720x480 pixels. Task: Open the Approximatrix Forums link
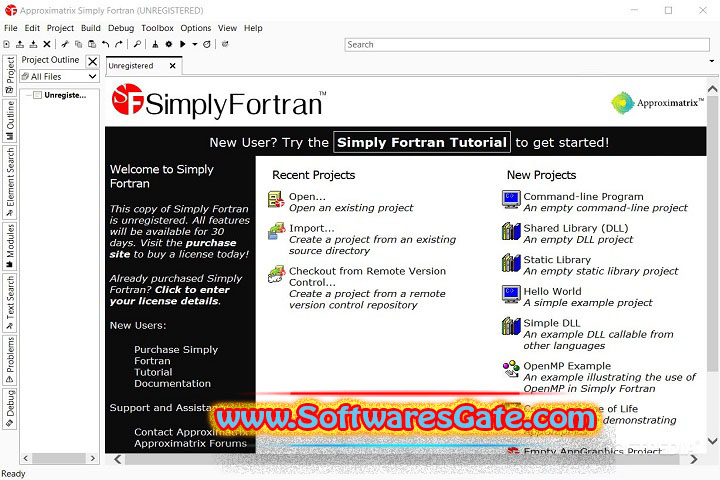pyautogui.click(x=191, y=443)
